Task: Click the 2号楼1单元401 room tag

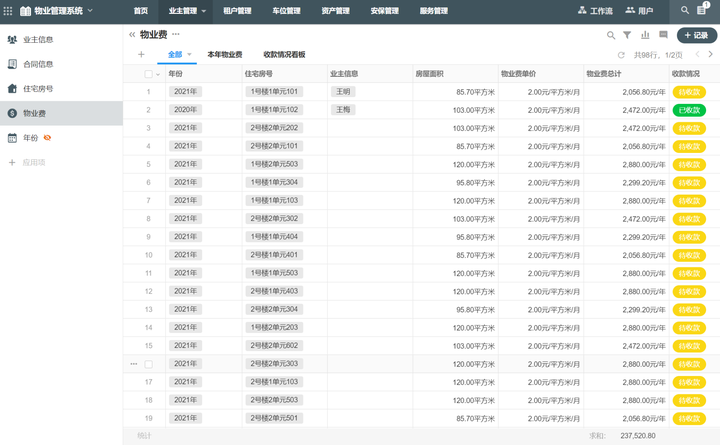Action: coord(274,255)
